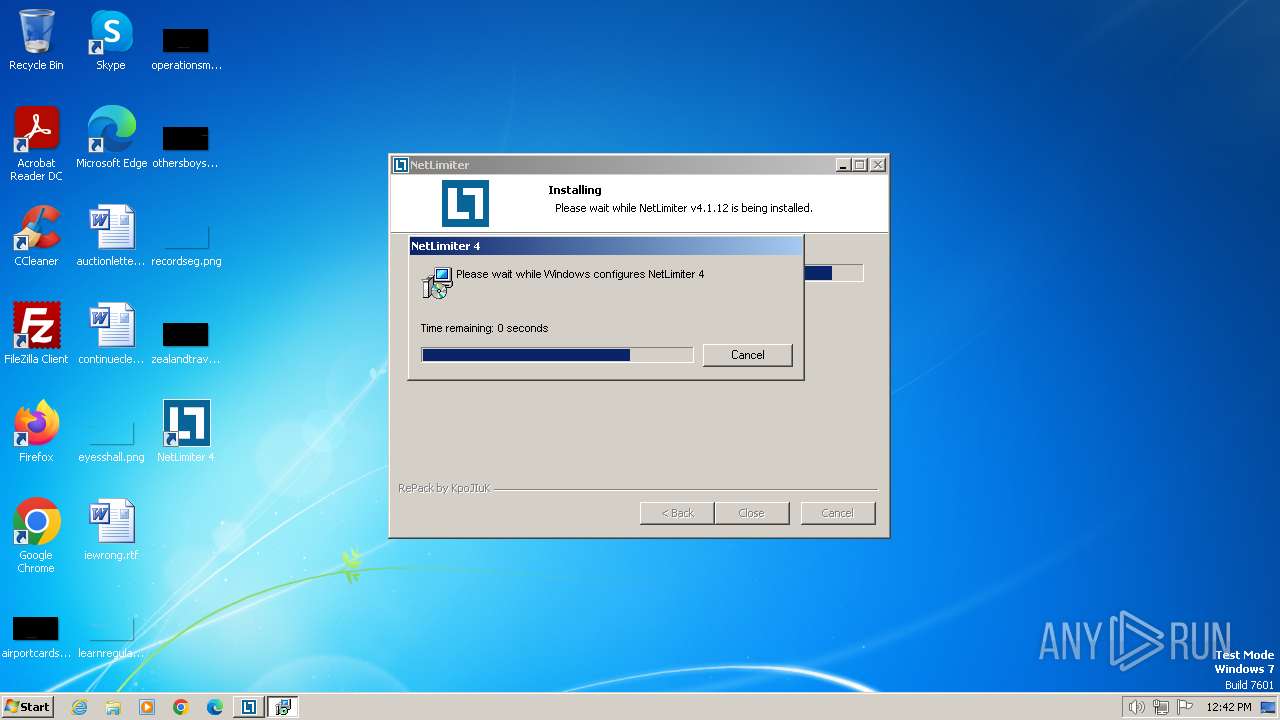Click the disabled Cancel button in installer

[837, 513]
